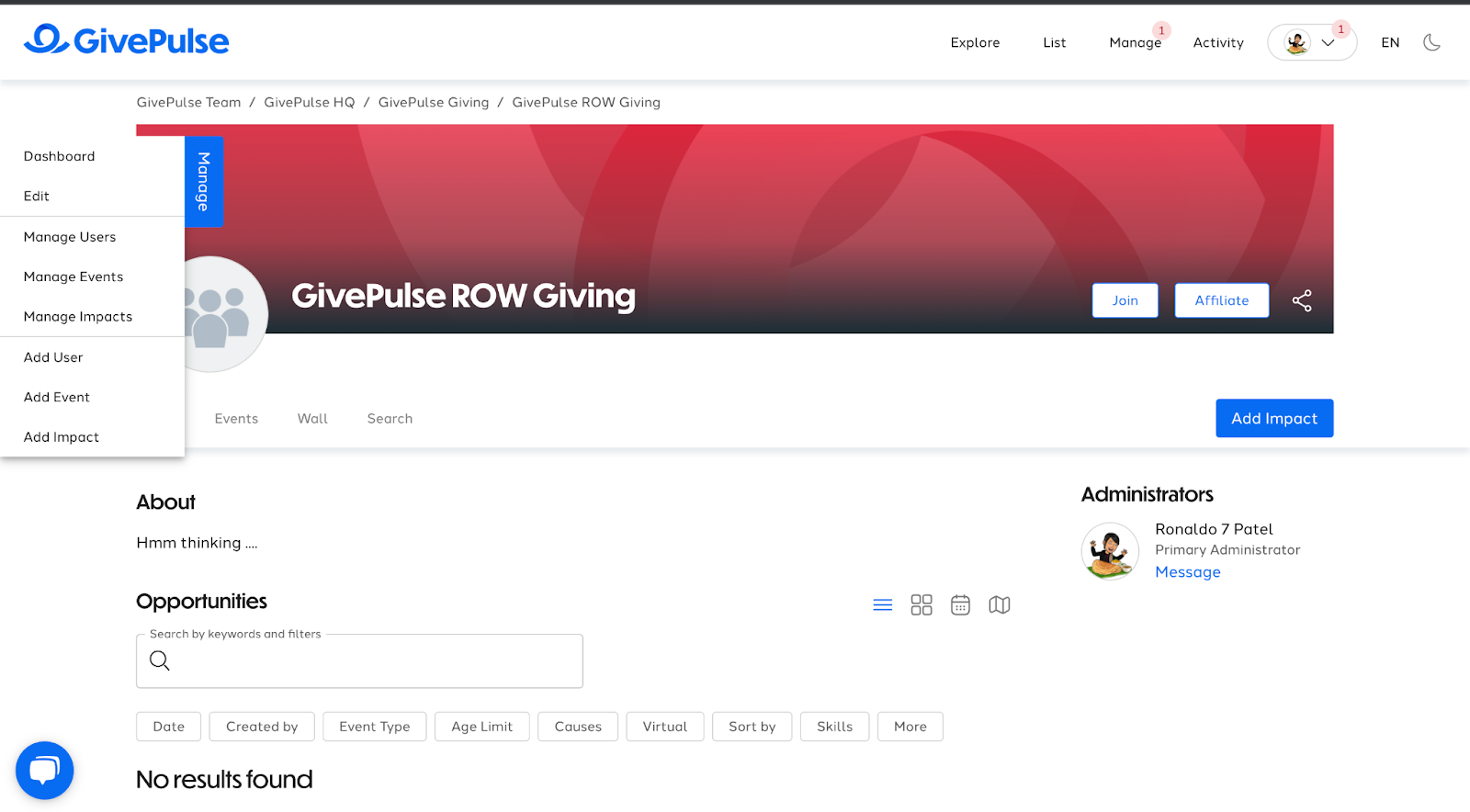Screen dimensions: 1470x812
Task: Open Manage in top navigation
Action: (x=1136, y=42)
